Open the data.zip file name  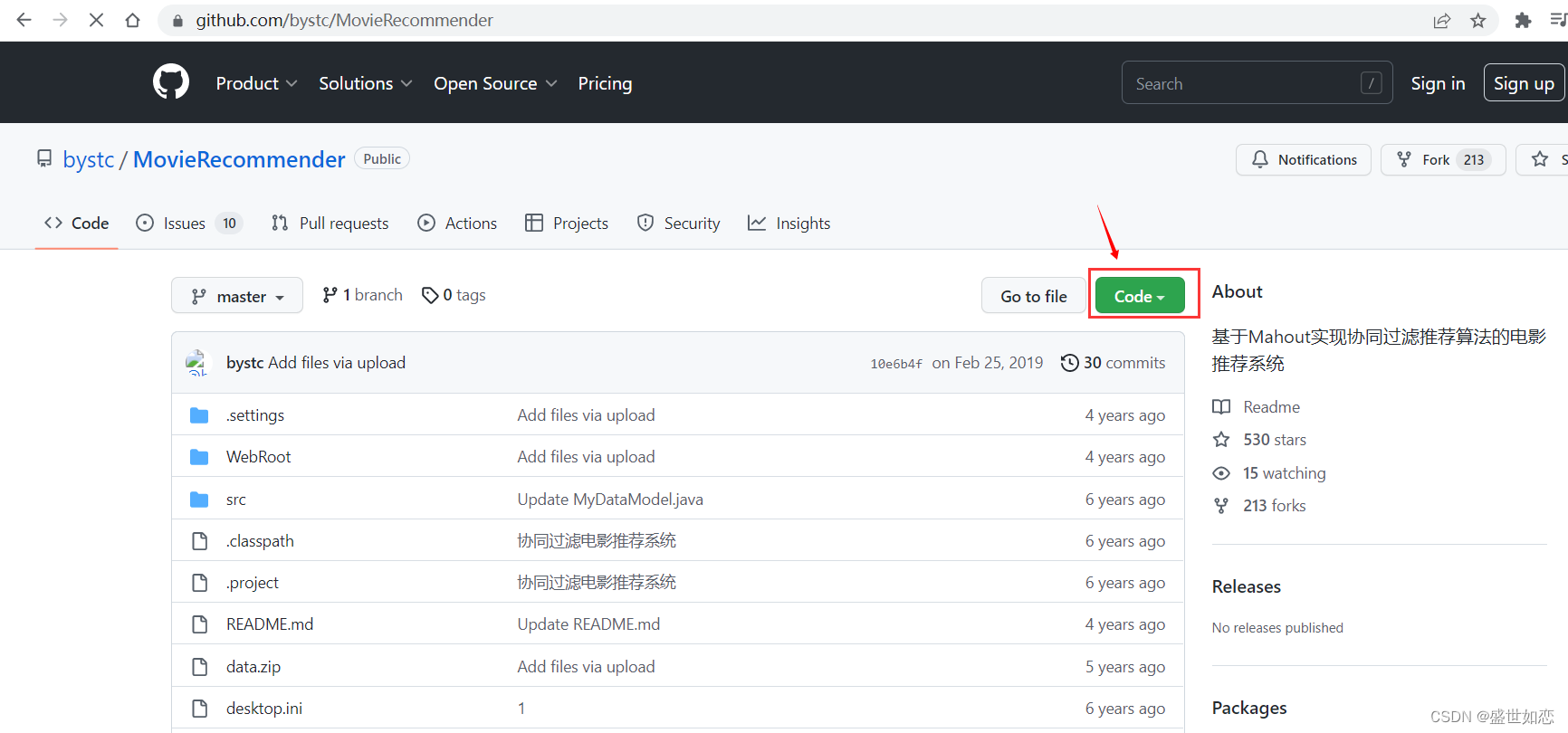[x=253, y=667]
